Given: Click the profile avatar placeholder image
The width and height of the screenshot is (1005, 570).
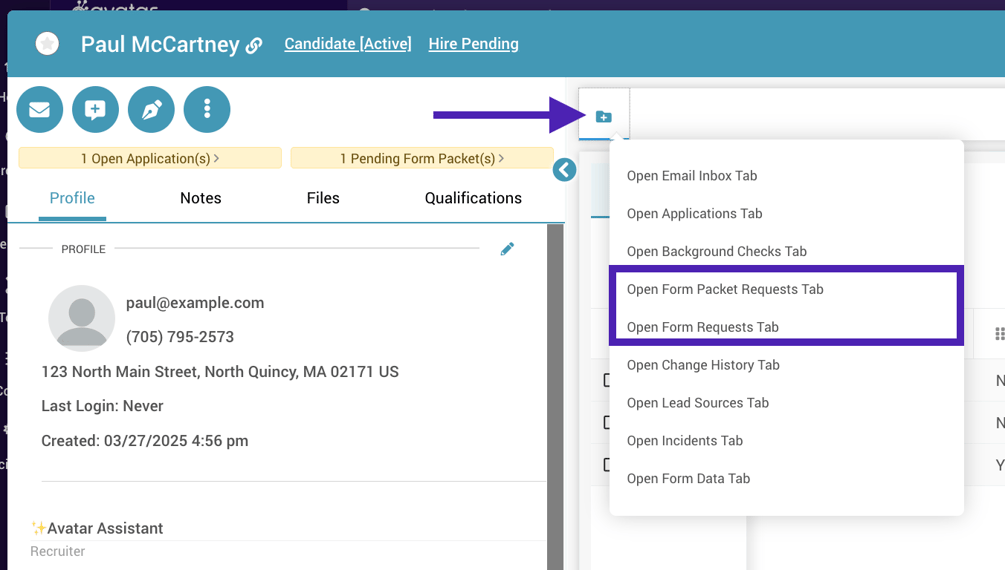Looking at the screenshot, I should [x=81, y=318].
